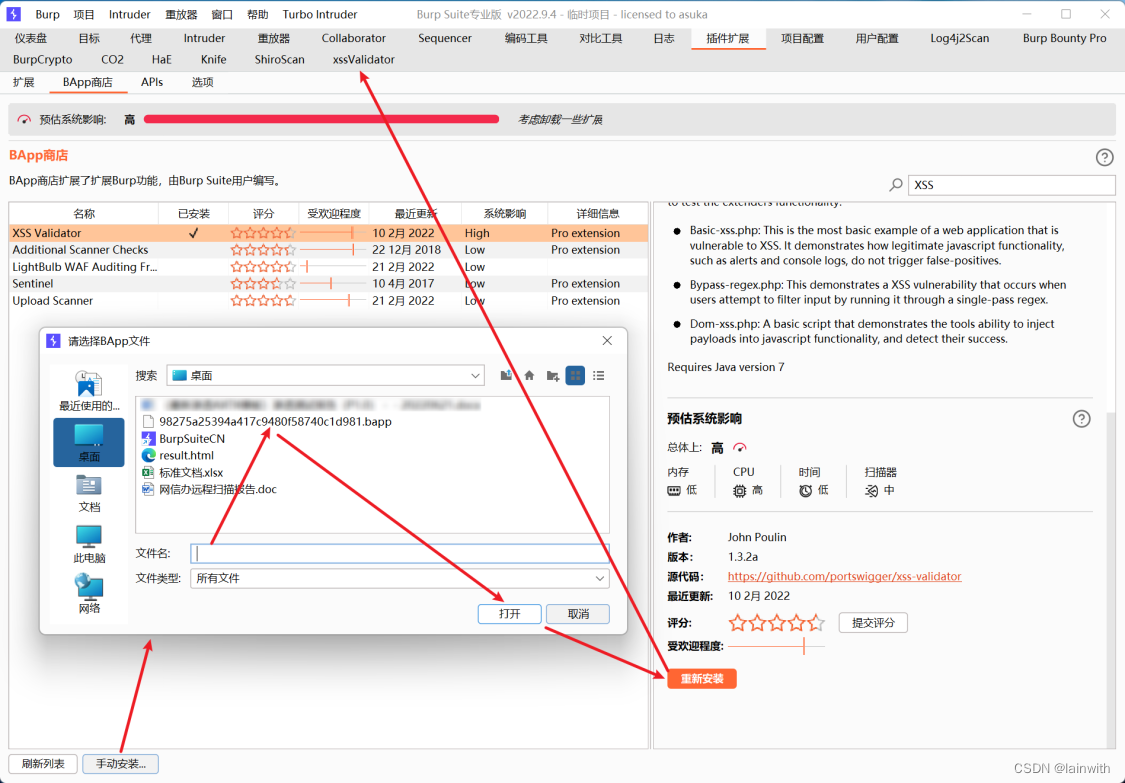Open the Intruder menu in menu bar

[x=130, y=14]
